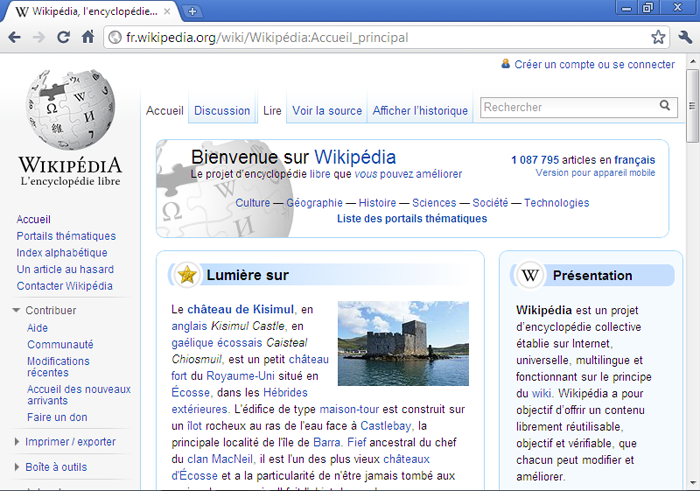Close the Wikipédia browser tab
This screenshot has width=700, height=491.
point(167,12)
